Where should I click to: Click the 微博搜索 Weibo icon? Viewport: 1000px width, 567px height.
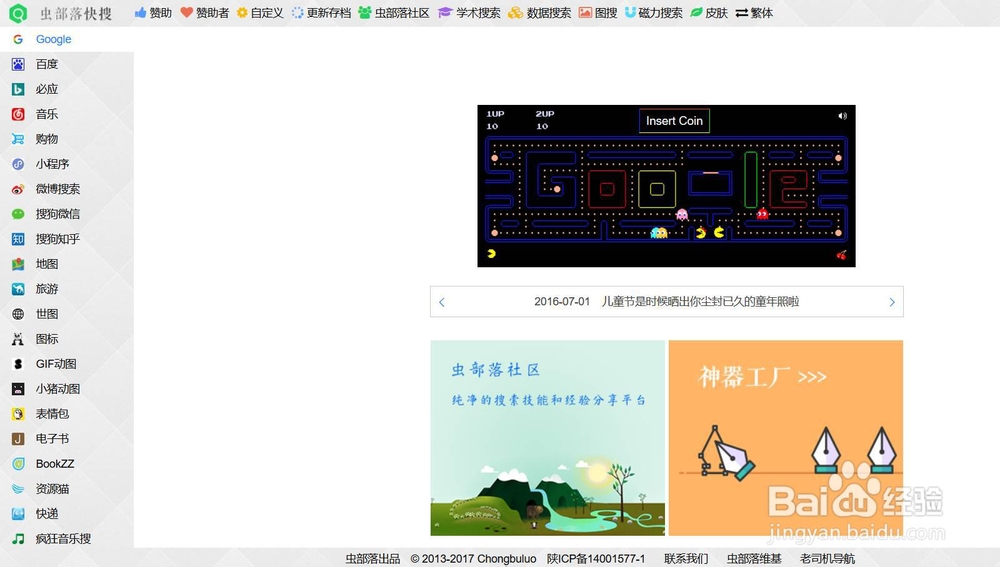click(18, 189)
